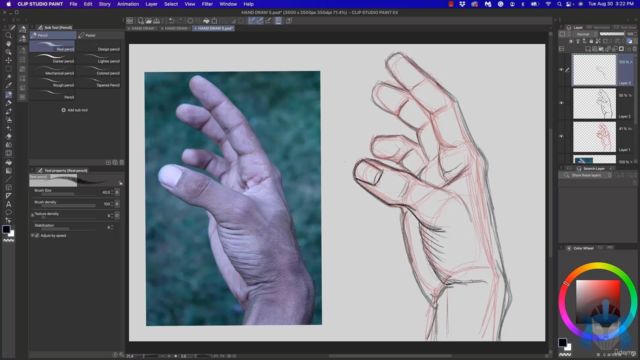The width and height of the screenshot is (640, 360).
Task: Delete layer using trash icon in Layer panel
Action: [635, 49]
